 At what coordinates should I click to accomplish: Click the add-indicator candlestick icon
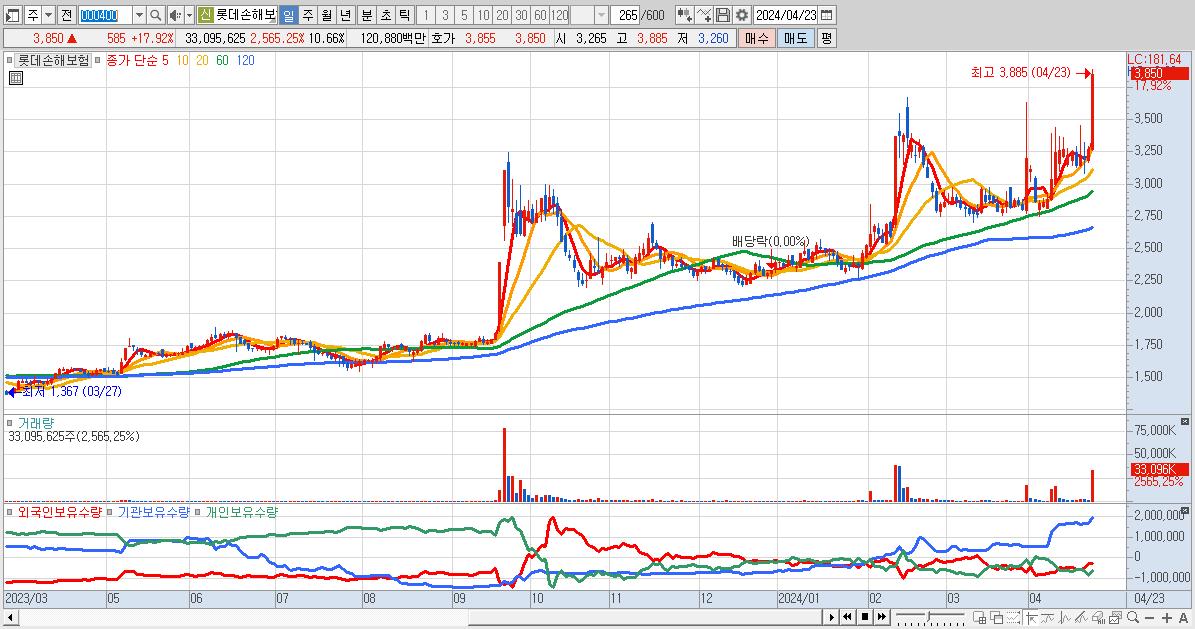point(684,14)
